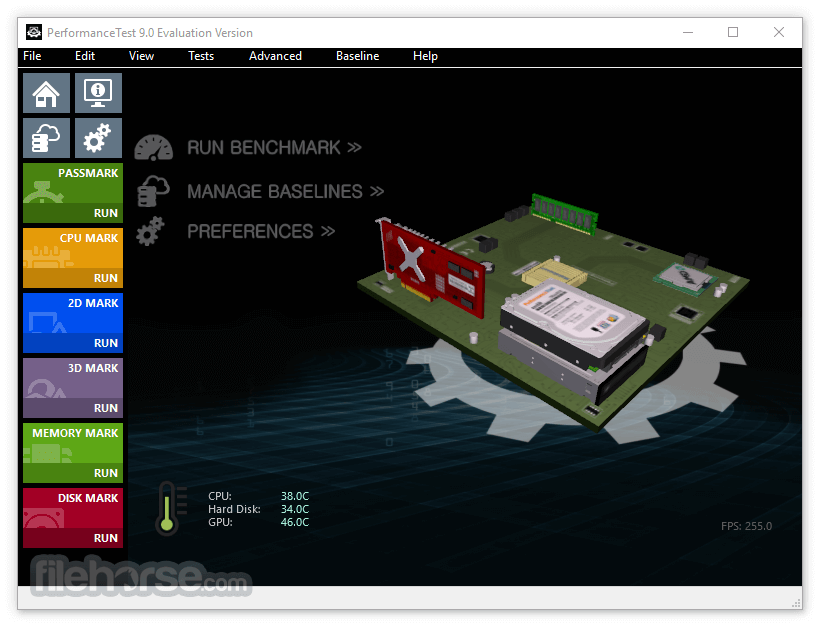Image resolution: width=822 pixels, height=627 pixels.
Task: Go to the Home screen icon
Action: 46,93
